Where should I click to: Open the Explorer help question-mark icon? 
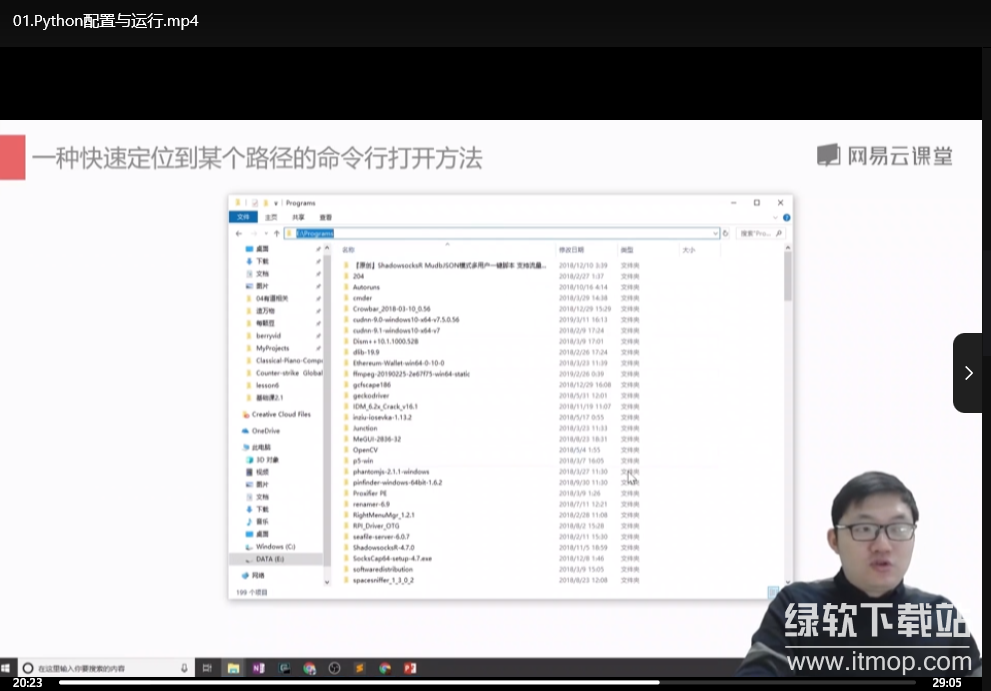787,216
